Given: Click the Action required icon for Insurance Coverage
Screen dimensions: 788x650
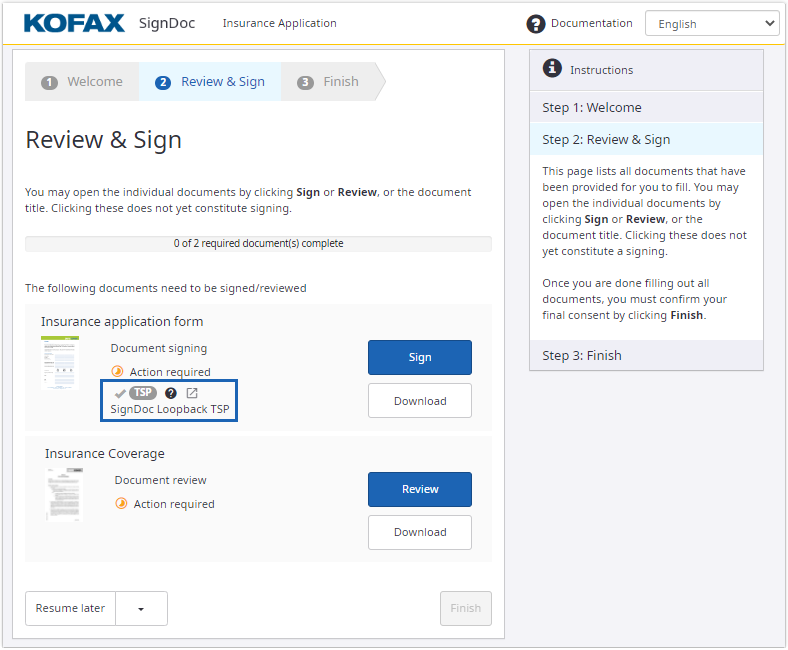Looking at the screenshot, I should tap(122, 504).
